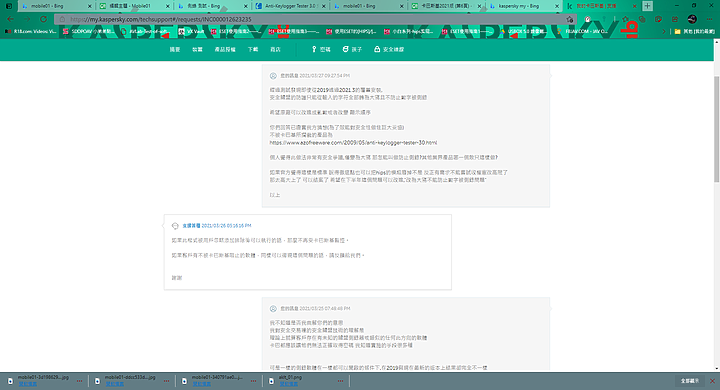Close the 我的卡巴斯基 | 支援 tab
Viewport: 720px width, 390px height.
pos(635,6)
